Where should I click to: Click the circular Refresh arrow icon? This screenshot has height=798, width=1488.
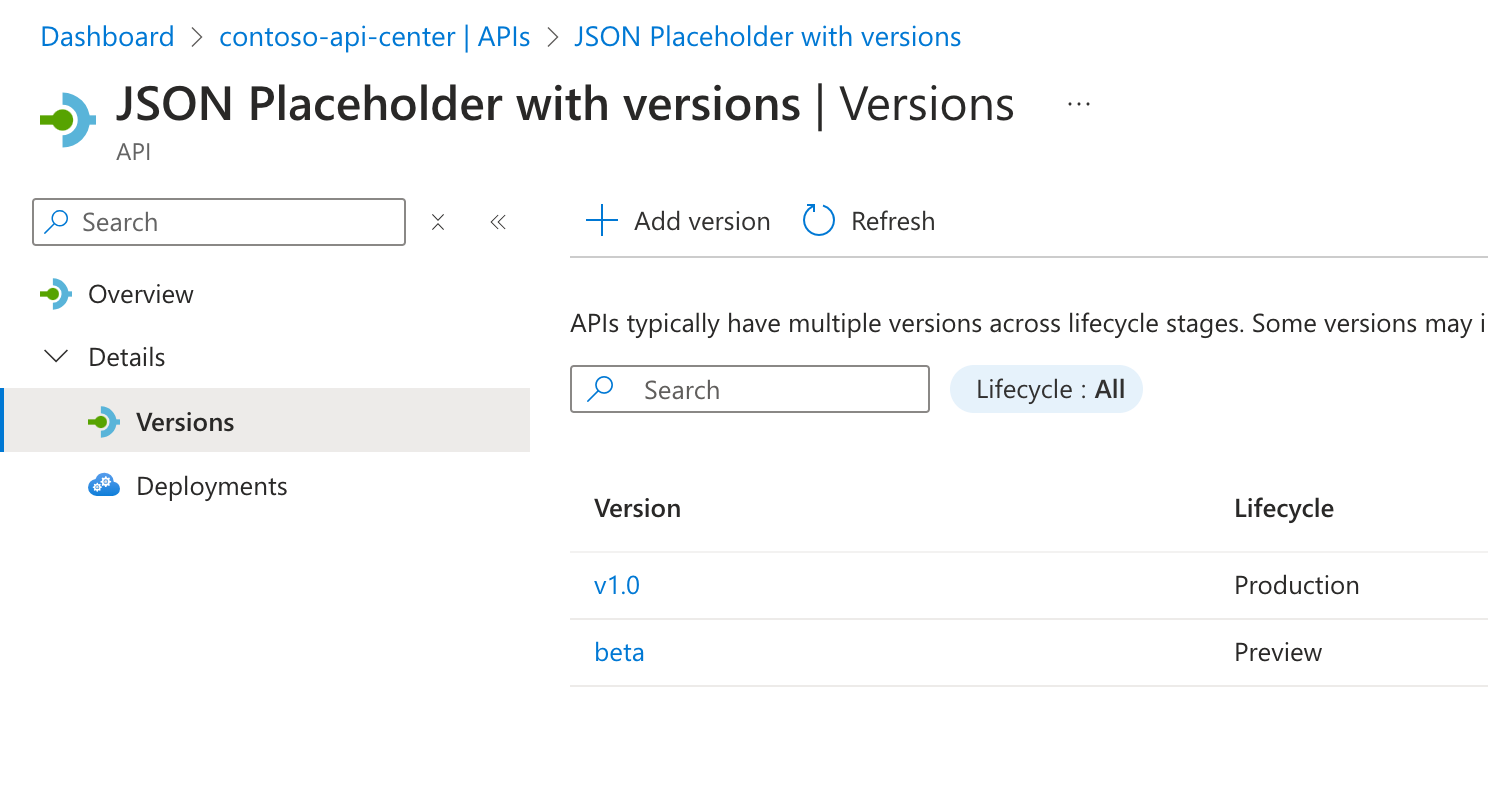coord(819,221)
